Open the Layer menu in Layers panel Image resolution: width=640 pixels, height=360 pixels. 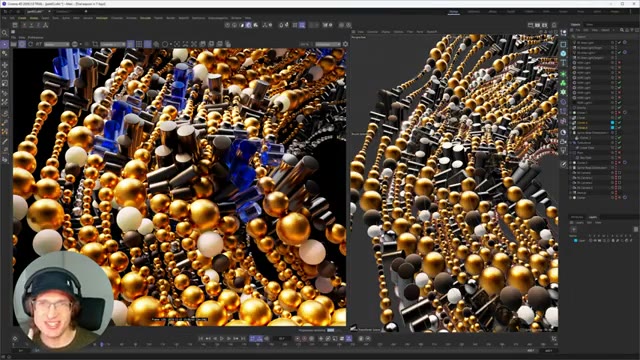point(579,222)
